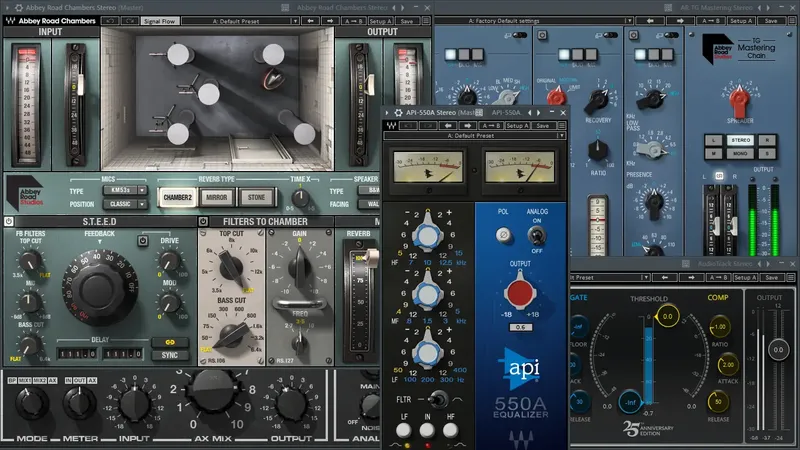Click the AX MIX knob
This screenshot has width=800, height=450.
click(213, 391)
